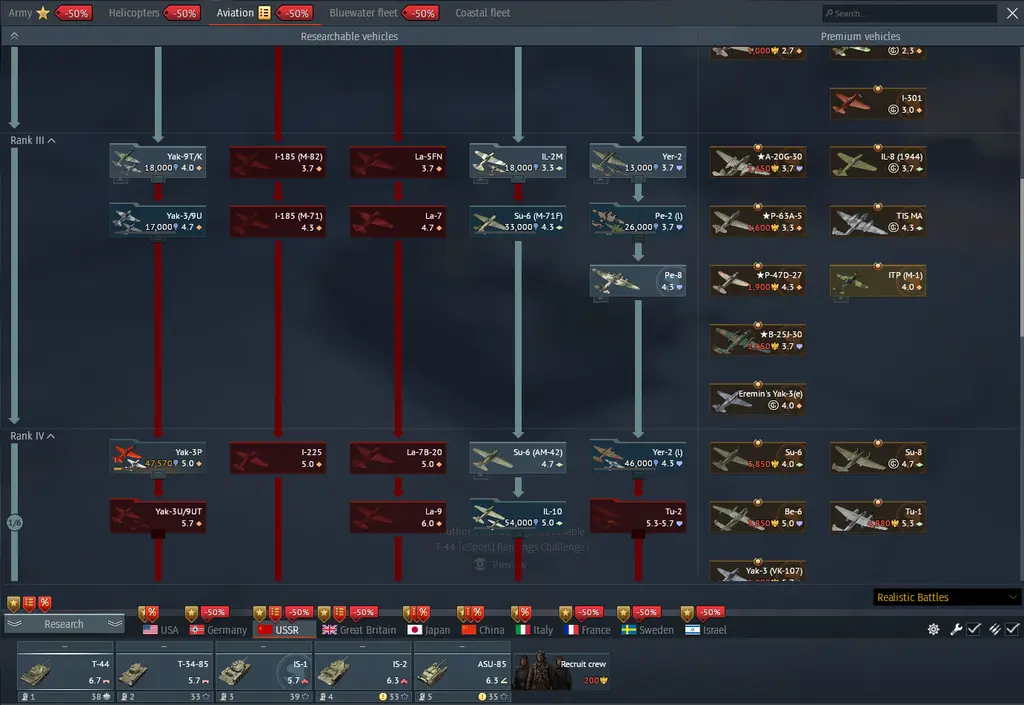Select the Germany nation tab

point(218,630)
